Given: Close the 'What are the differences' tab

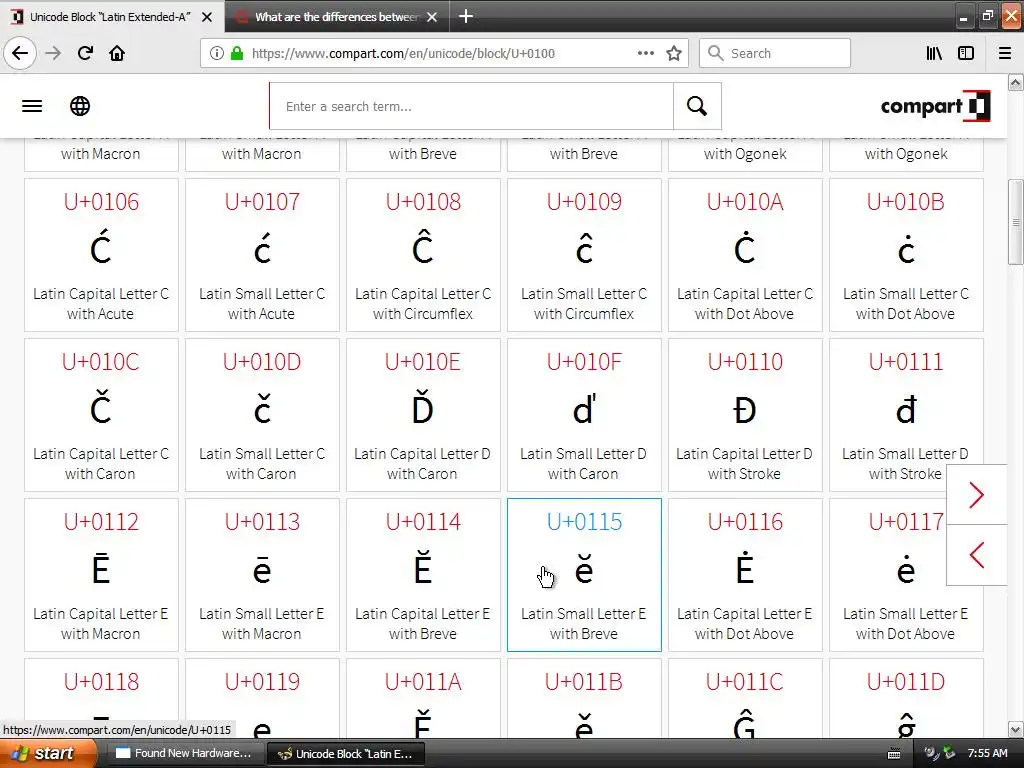Looking at the screenshot, I should (x=432, y=17).
